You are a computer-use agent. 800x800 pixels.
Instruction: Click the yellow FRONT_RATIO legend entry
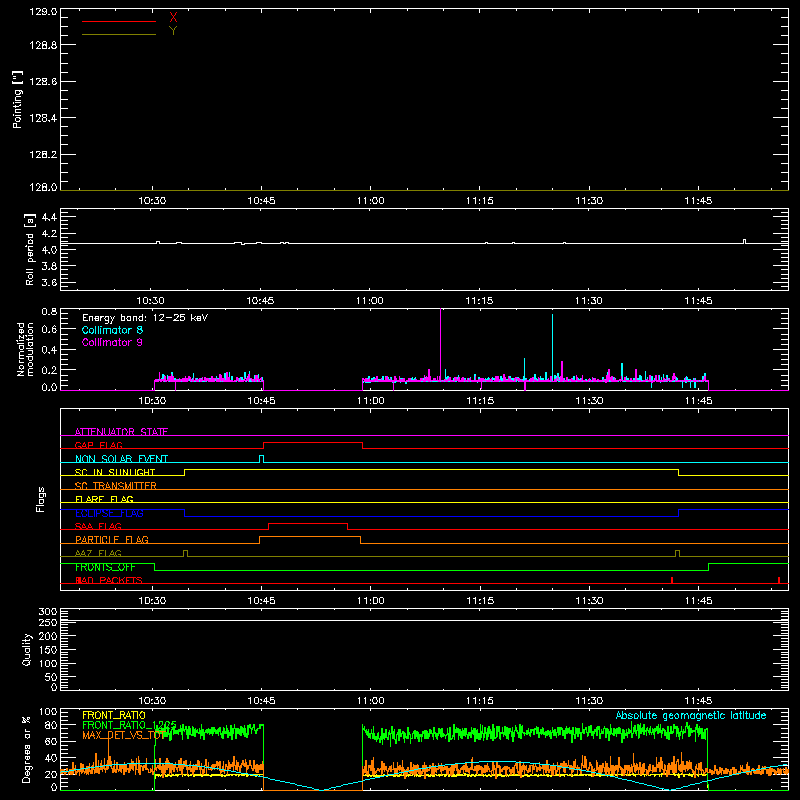[114, 715]
